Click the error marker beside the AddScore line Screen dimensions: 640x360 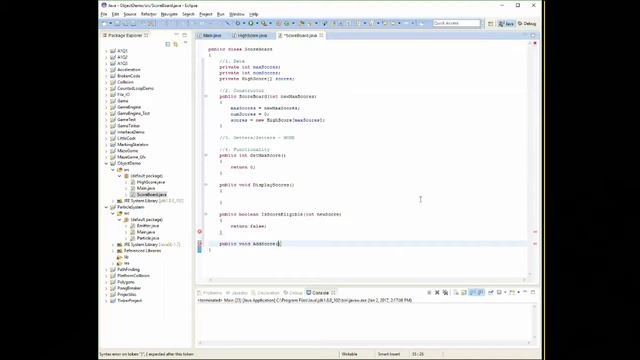(200, 244)
